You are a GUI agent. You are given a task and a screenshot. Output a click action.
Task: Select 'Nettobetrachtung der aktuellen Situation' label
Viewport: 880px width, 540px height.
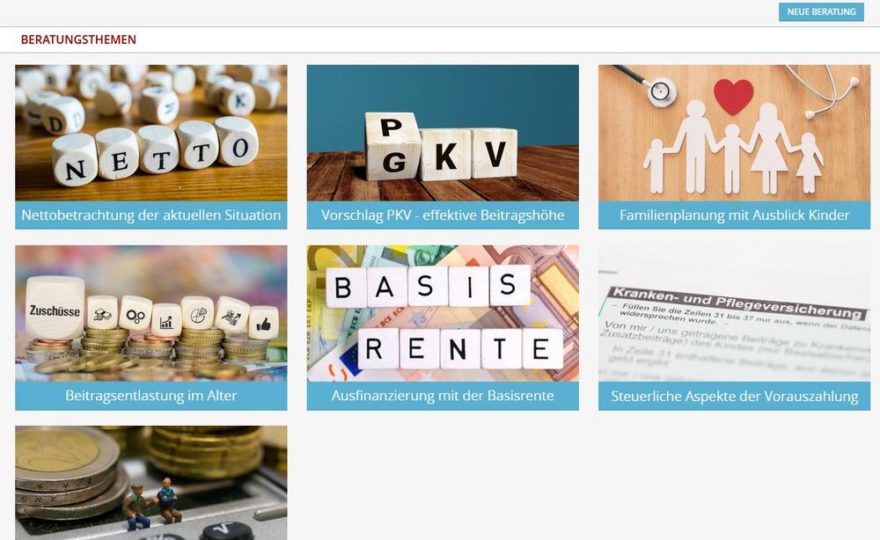[x=151, y=215]
